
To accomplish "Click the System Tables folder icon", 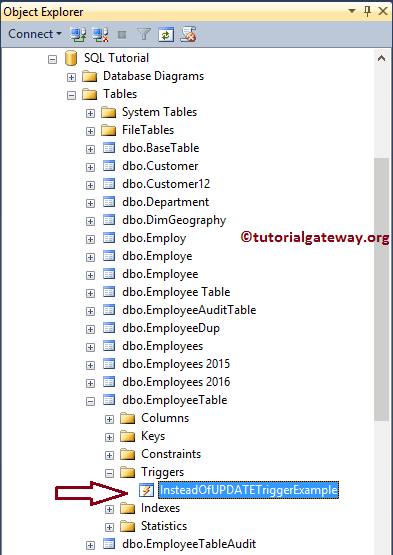I will pos(109,112).
